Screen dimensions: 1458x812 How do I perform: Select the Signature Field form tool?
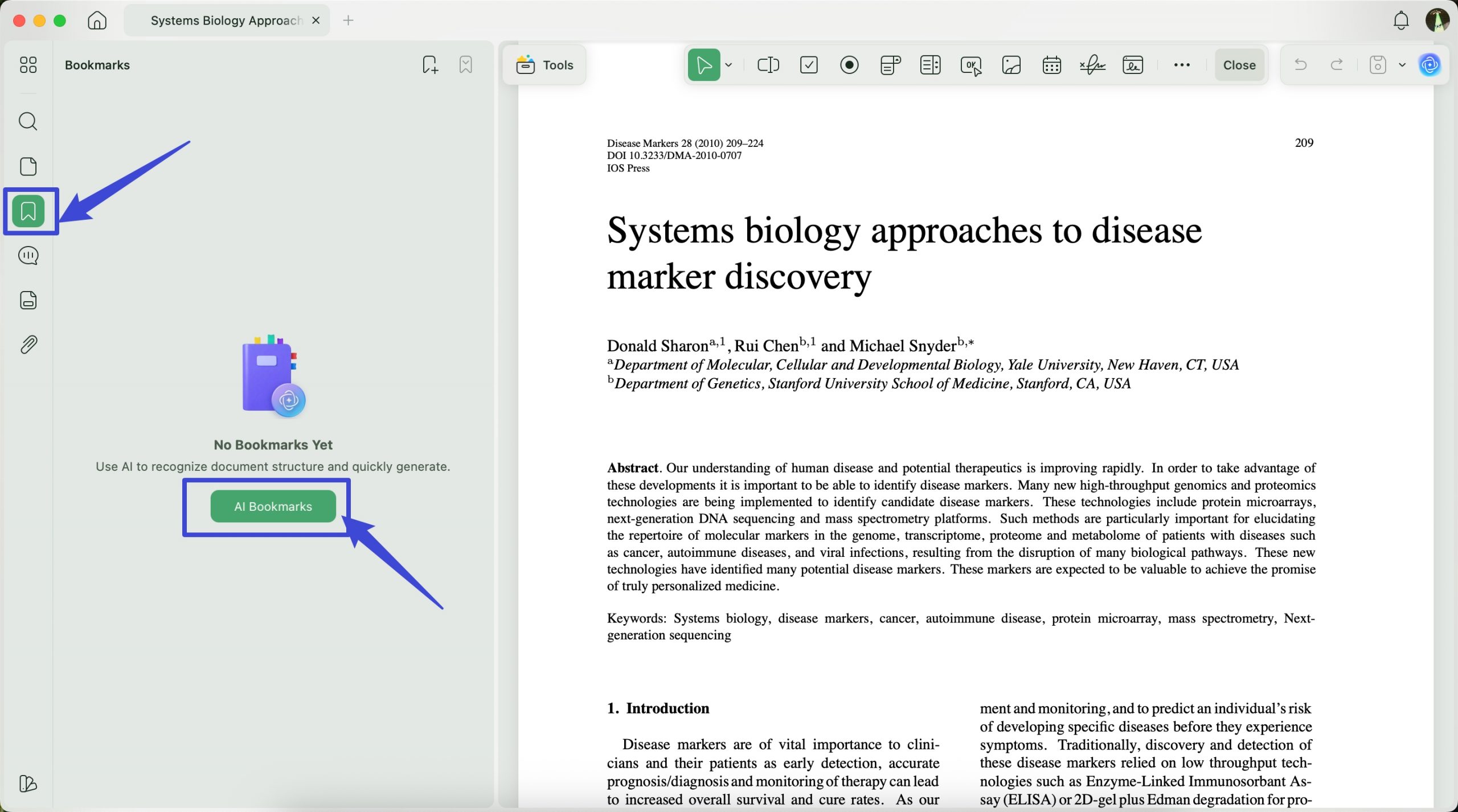pyautogui.click(x=1092, y=65)
